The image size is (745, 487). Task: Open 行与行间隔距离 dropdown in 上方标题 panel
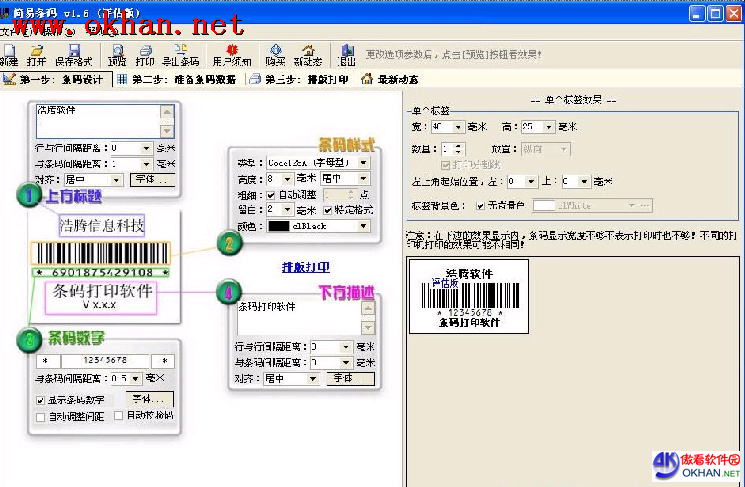[x=146, y=148]
